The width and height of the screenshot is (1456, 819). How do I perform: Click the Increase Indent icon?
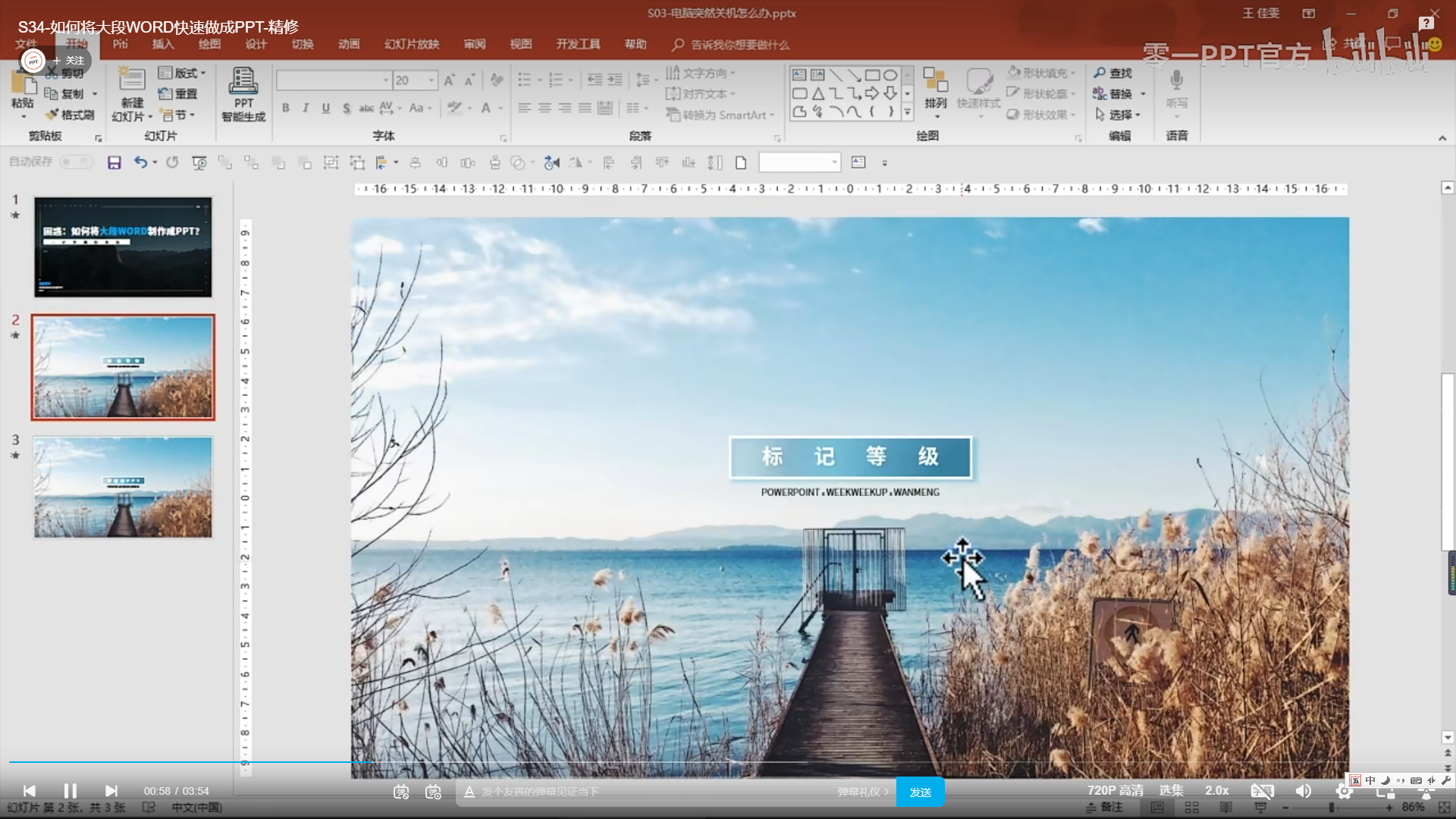coord(614,80)
